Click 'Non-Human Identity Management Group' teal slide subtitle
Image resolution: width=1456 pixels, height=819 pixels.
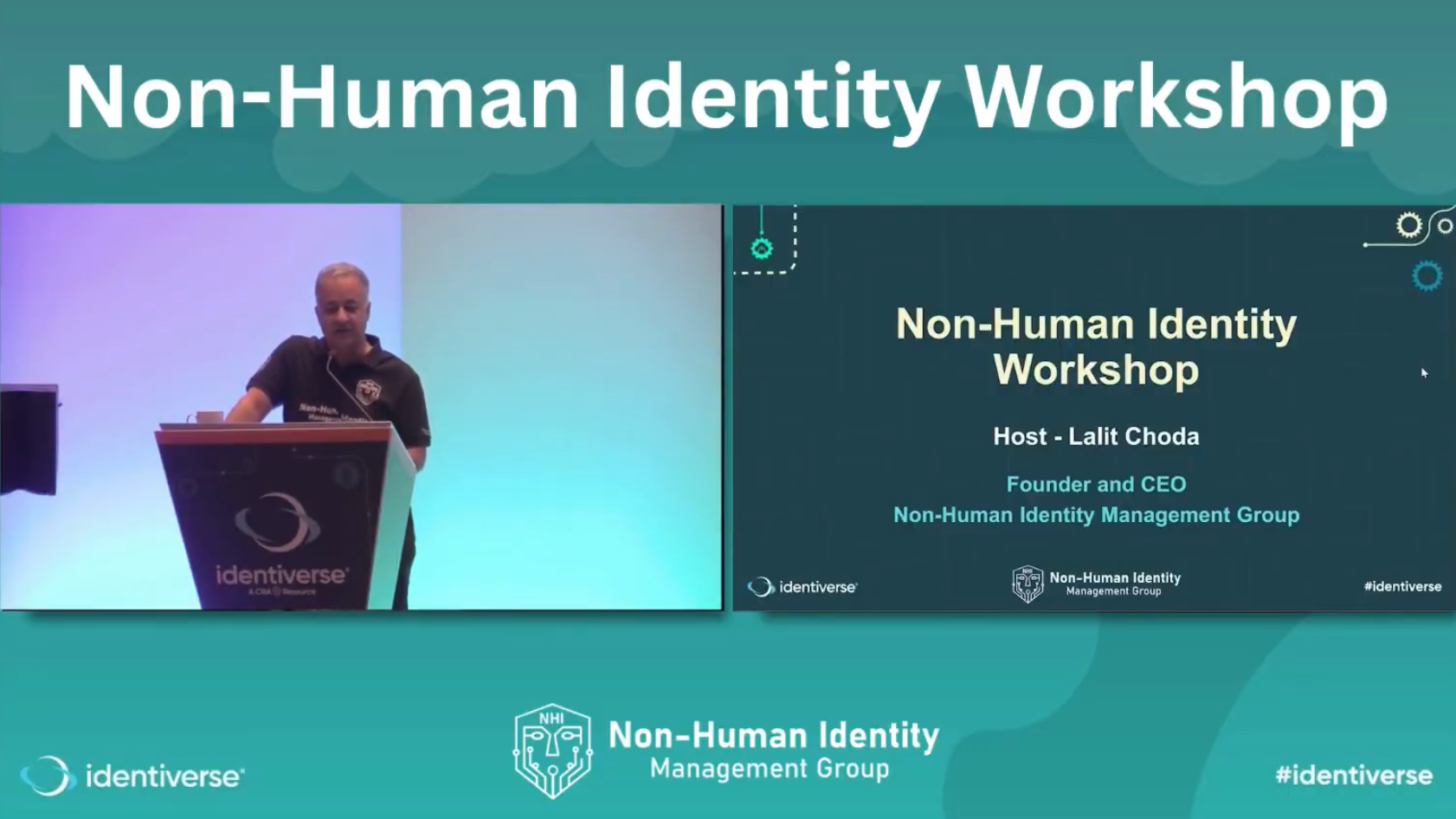[x=1096, y=515]
